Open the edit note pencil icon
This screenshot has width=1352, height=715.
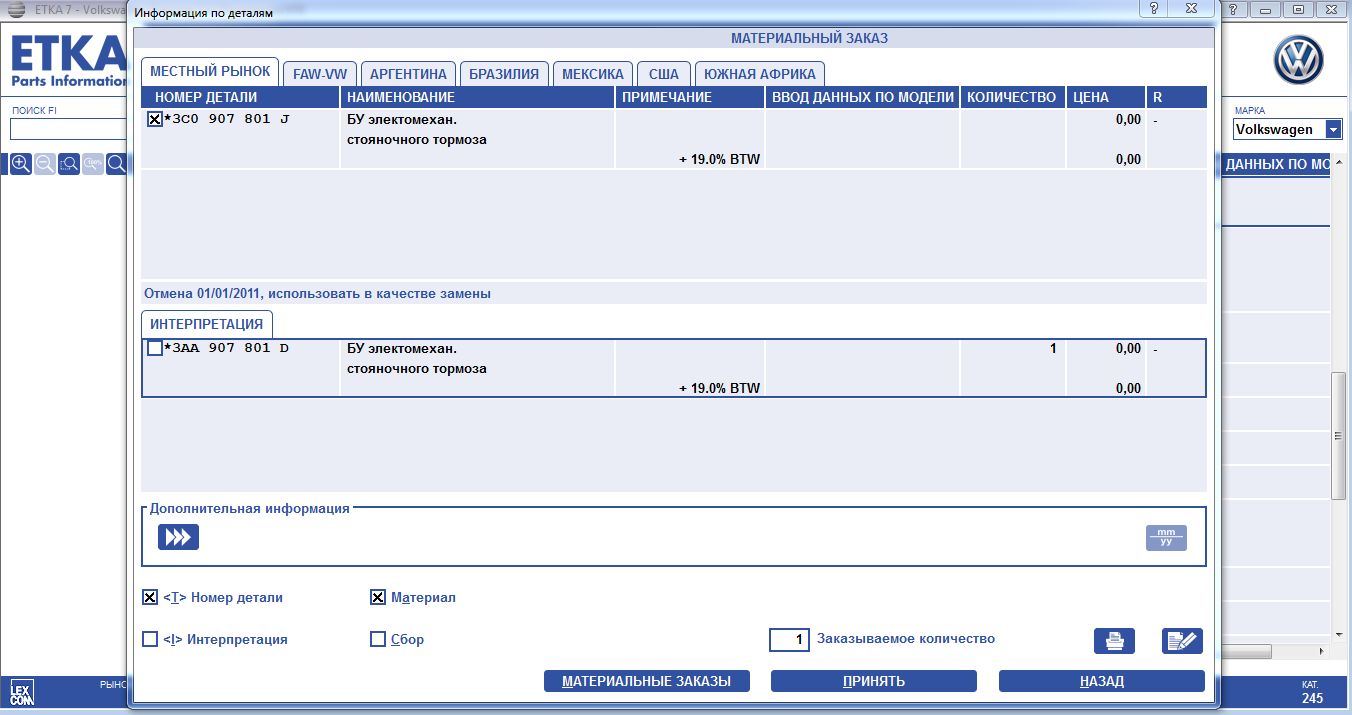pyautogui.click(x=1182, y=641)
